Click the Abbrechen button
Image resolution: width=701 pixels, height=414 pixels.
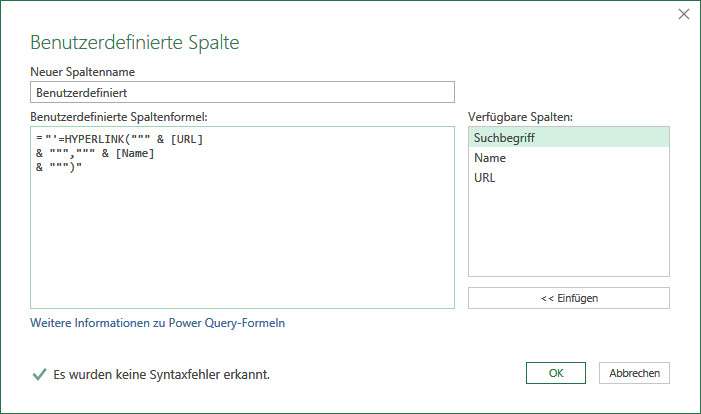(634, 373)
